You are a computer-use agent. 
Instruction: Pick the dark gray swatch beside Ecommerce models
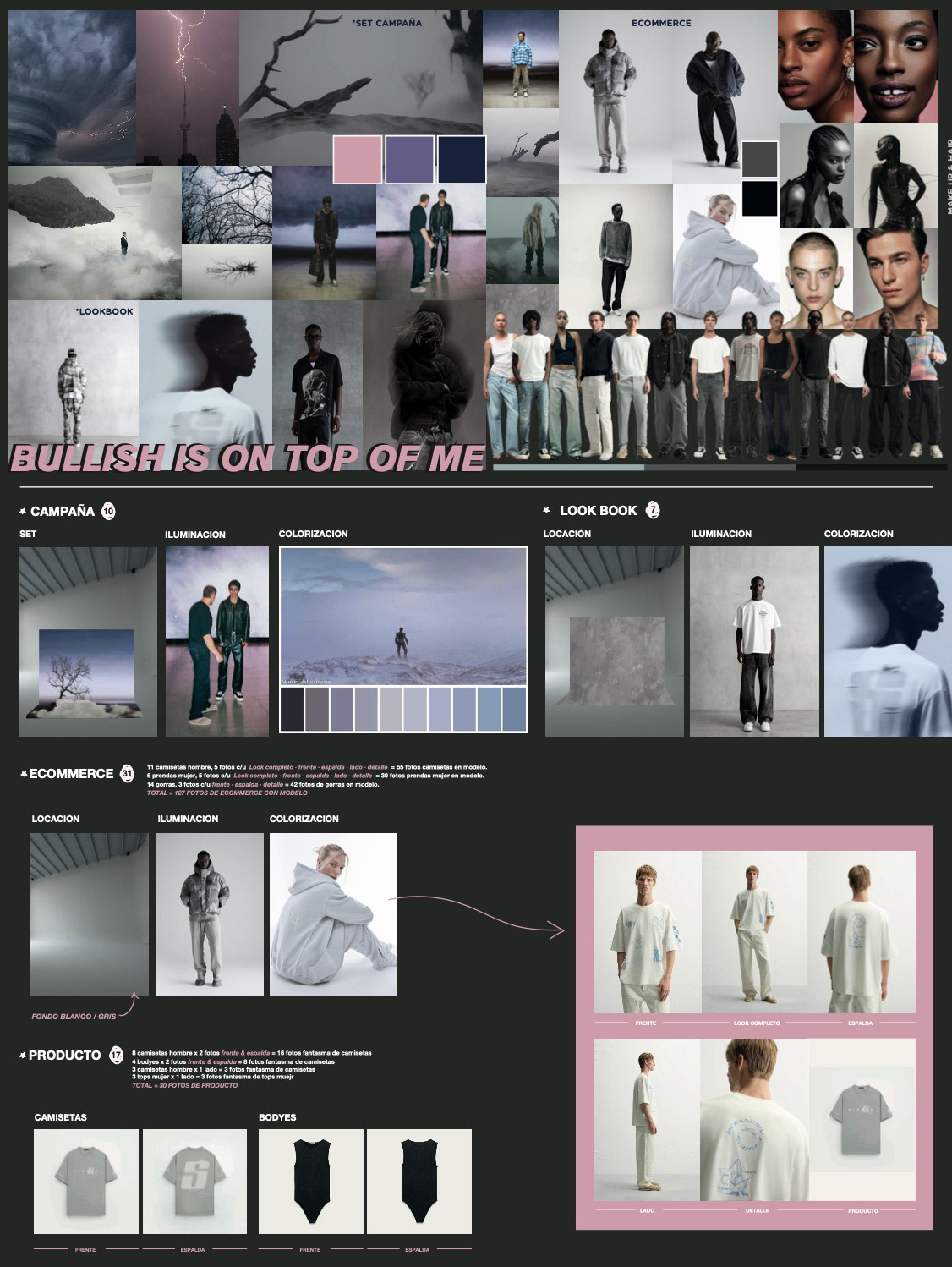click(759, 159)
